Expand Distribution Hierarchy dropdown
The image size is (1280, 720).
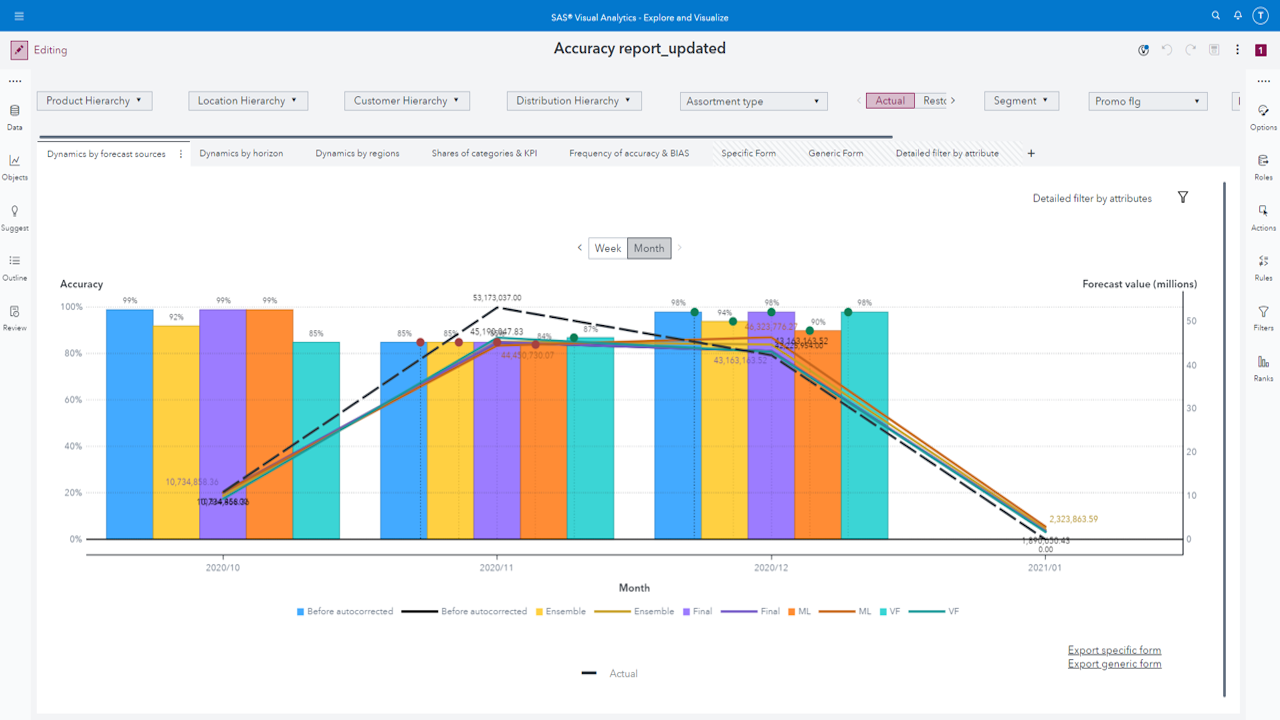coord(574,101)
